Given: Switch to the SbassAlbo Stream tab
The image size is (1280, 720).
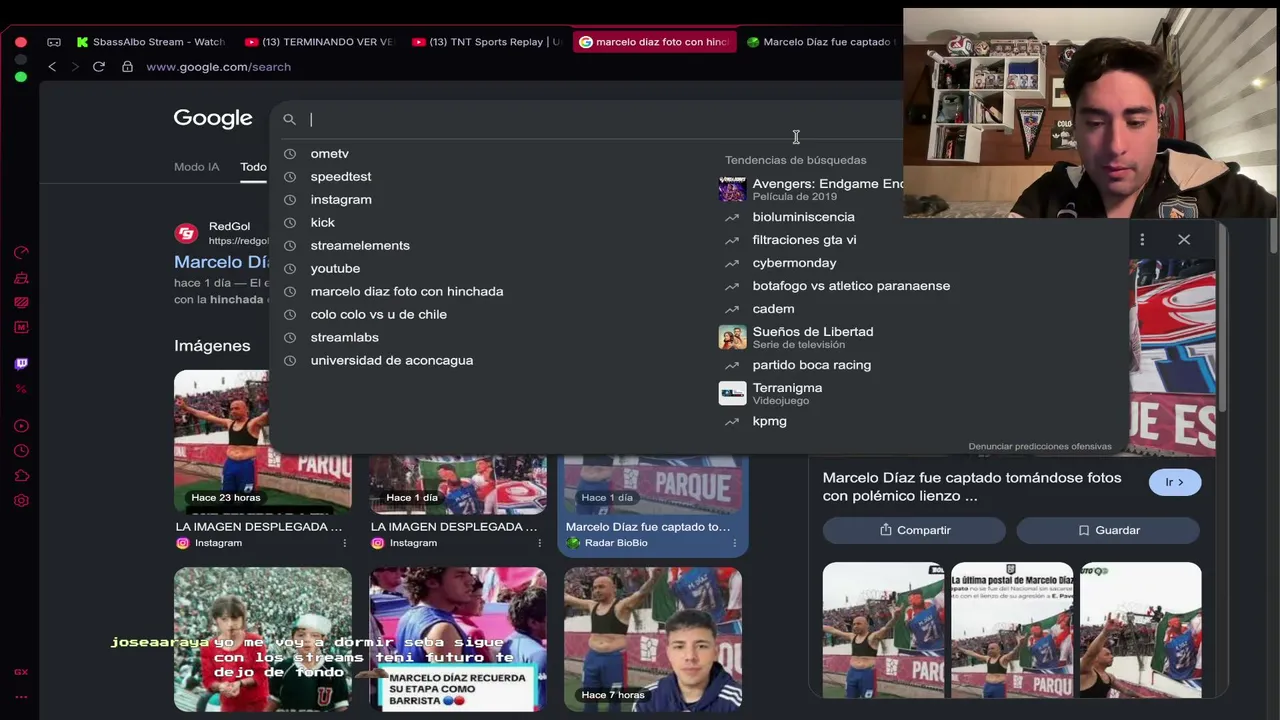Looking at the screenshot, I should (149, 42).
